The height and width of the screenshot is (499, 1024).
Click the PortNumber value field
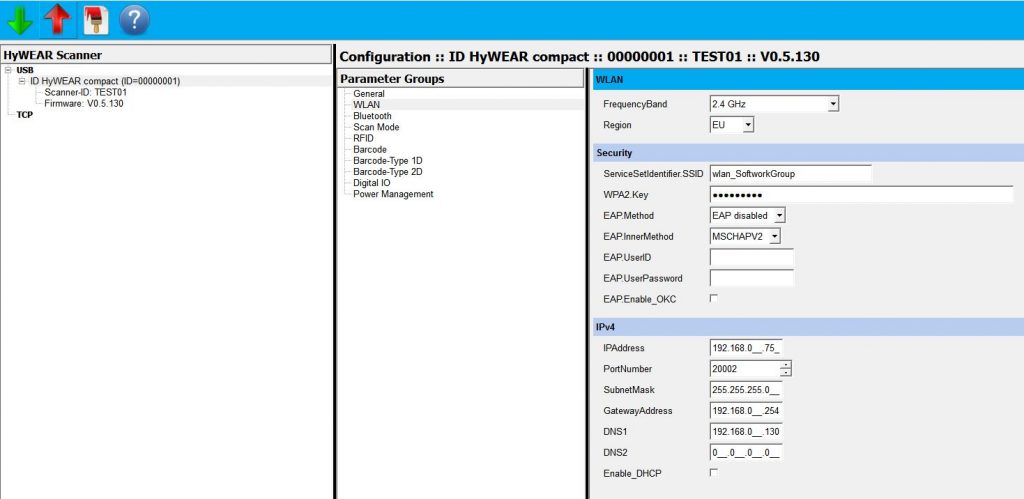tap(744, 369)
